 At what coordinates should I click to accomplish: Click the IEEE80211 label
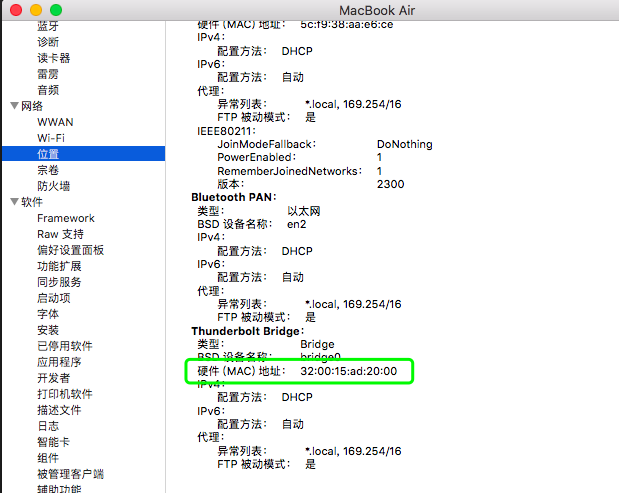click(x=226, y=131)
